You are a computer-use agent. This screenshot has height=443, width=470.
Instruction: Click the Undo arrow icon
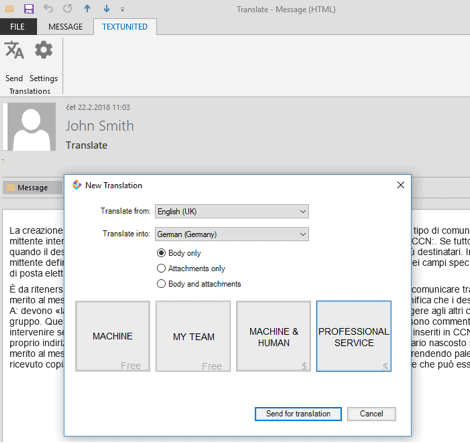click(x=48, y=9)
